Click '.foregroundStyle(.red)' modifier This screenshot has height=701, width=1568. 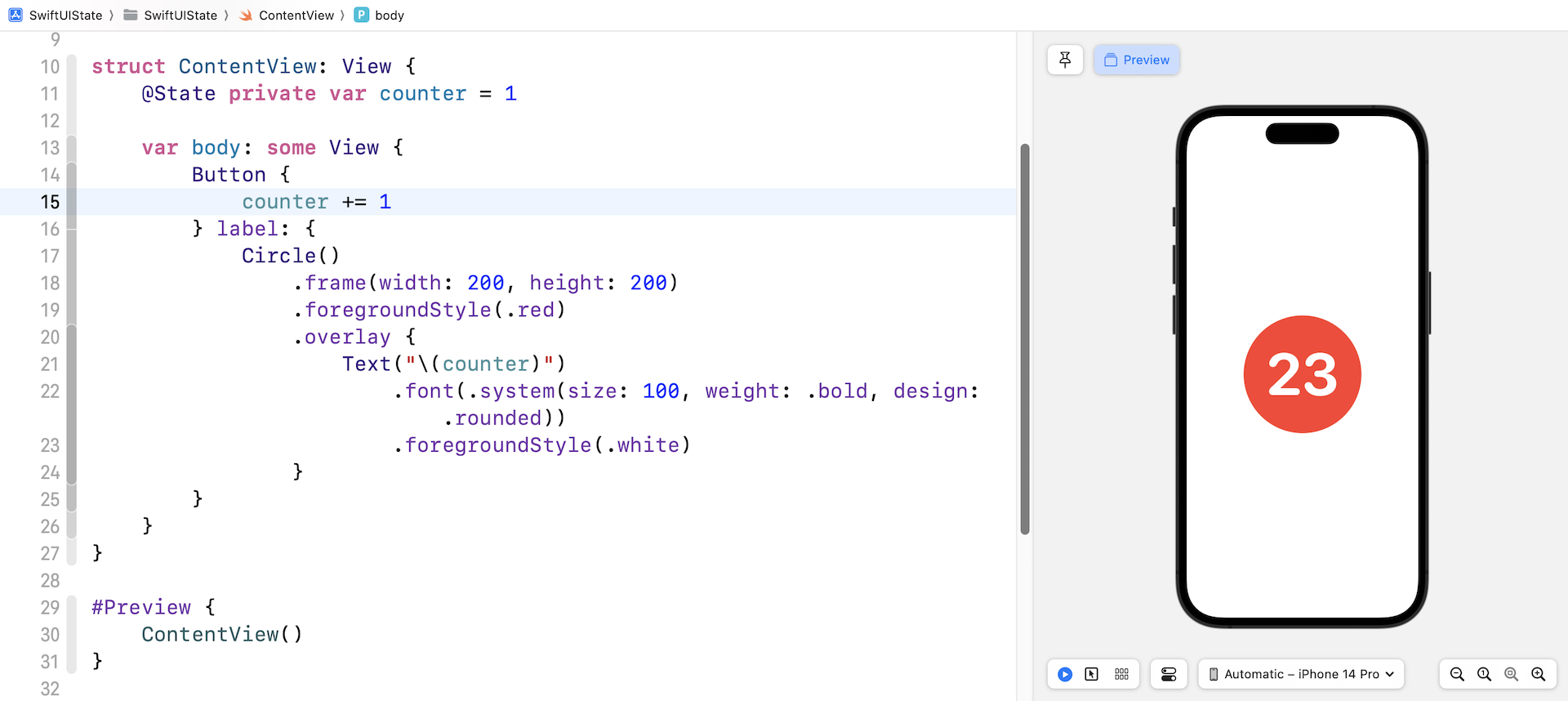pos(429,310)
